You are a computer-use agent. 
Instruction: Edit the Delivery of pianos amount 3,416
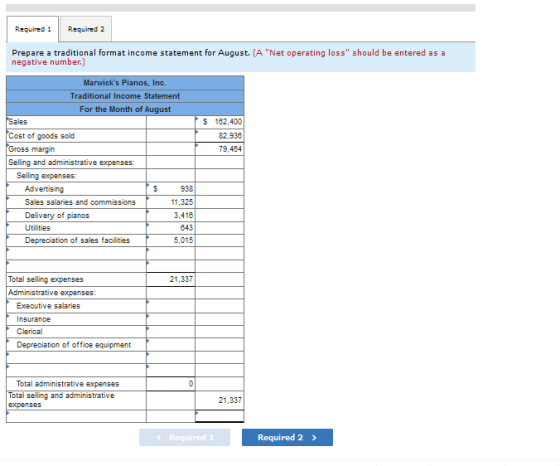[171, 215]
